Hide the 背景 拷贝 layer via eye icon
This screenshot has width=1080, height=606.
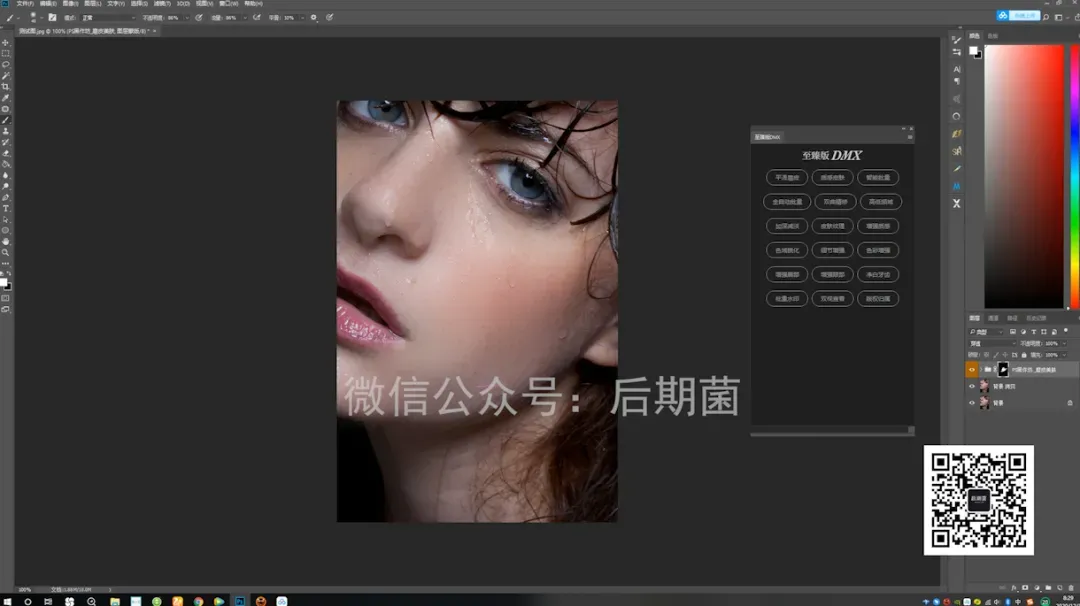coord(972,386)
